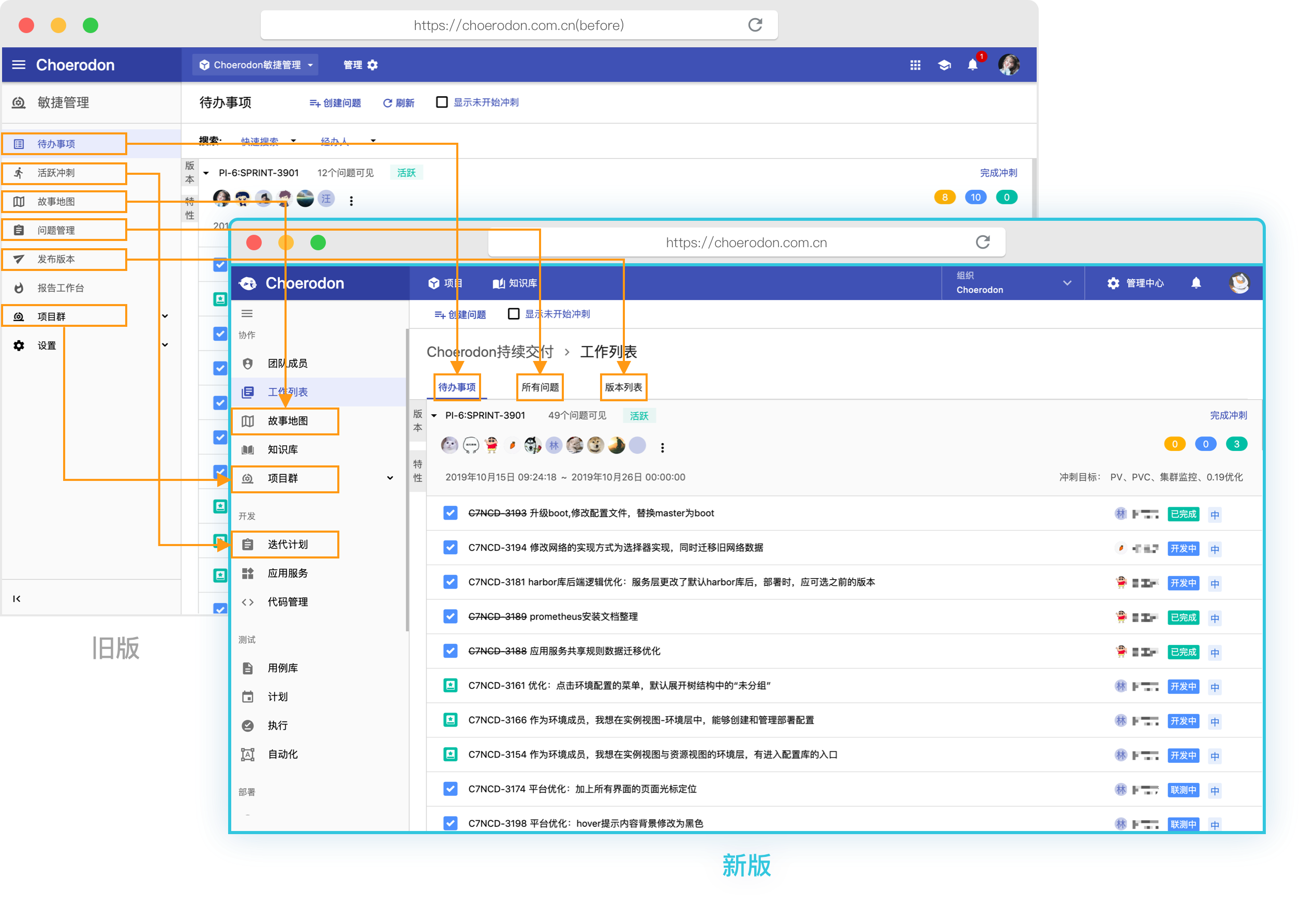The width and height of the screenshot is (1316, 906).
Task: Expand 项目群 chevron in new sidebar
Action: coord(390,478)
